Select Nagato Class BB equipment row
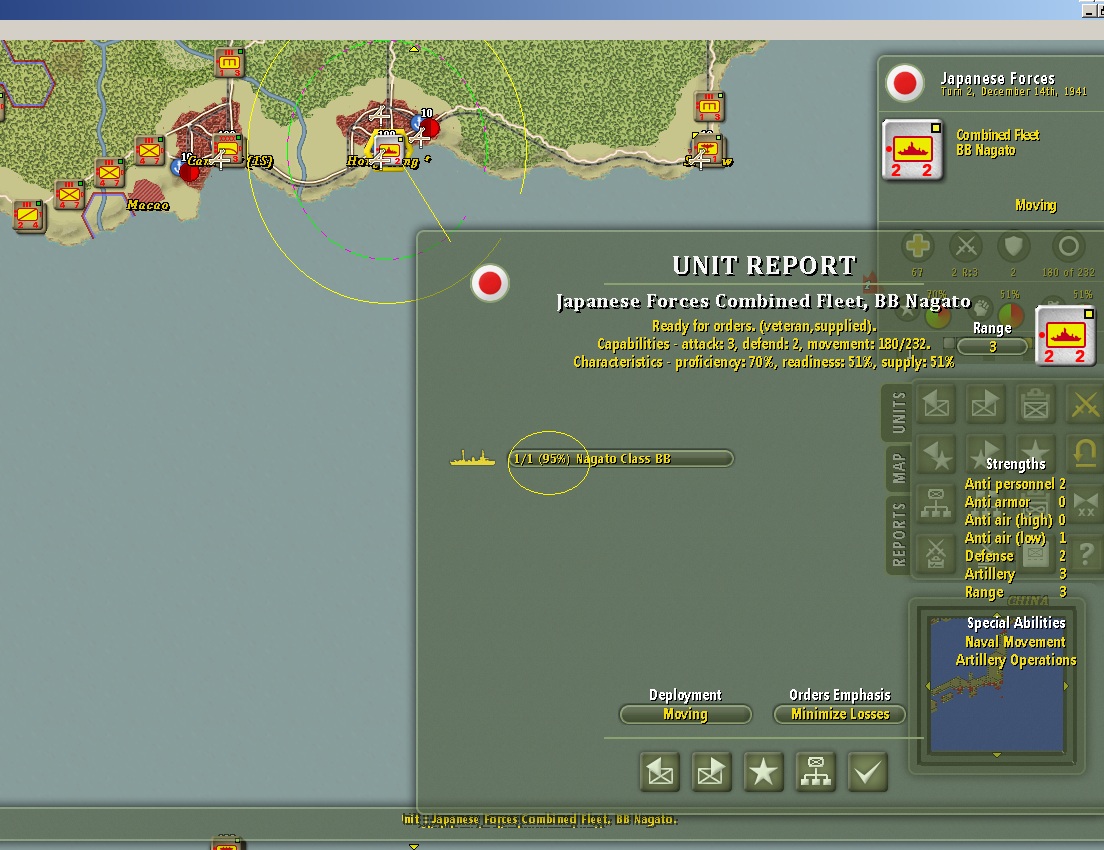 pos(621,459)
